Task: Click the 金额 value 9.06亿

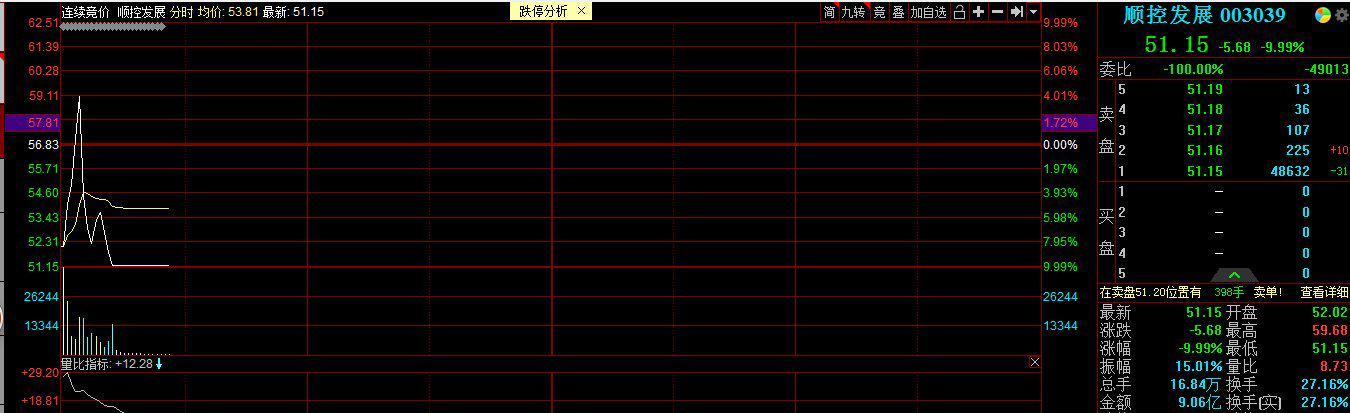Action: tap(1198, 402)
